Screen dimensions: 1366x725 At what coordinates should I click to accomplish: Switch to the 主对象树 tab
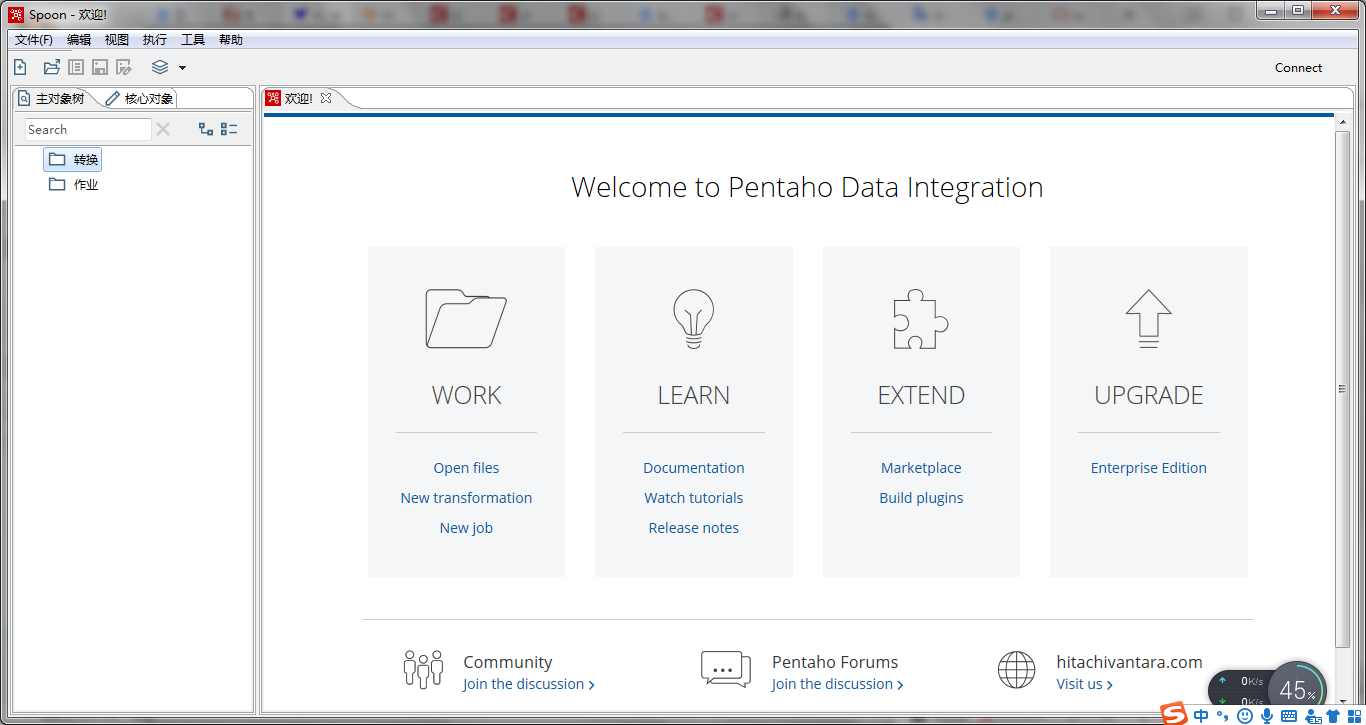[52, 99]
